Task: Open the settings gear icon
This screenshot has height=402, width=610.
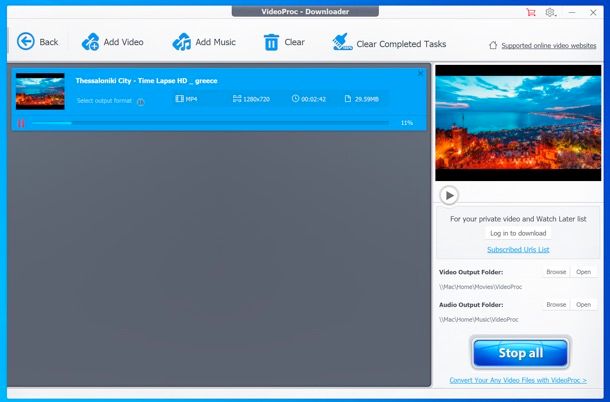Action: click(x=550, y=12)
